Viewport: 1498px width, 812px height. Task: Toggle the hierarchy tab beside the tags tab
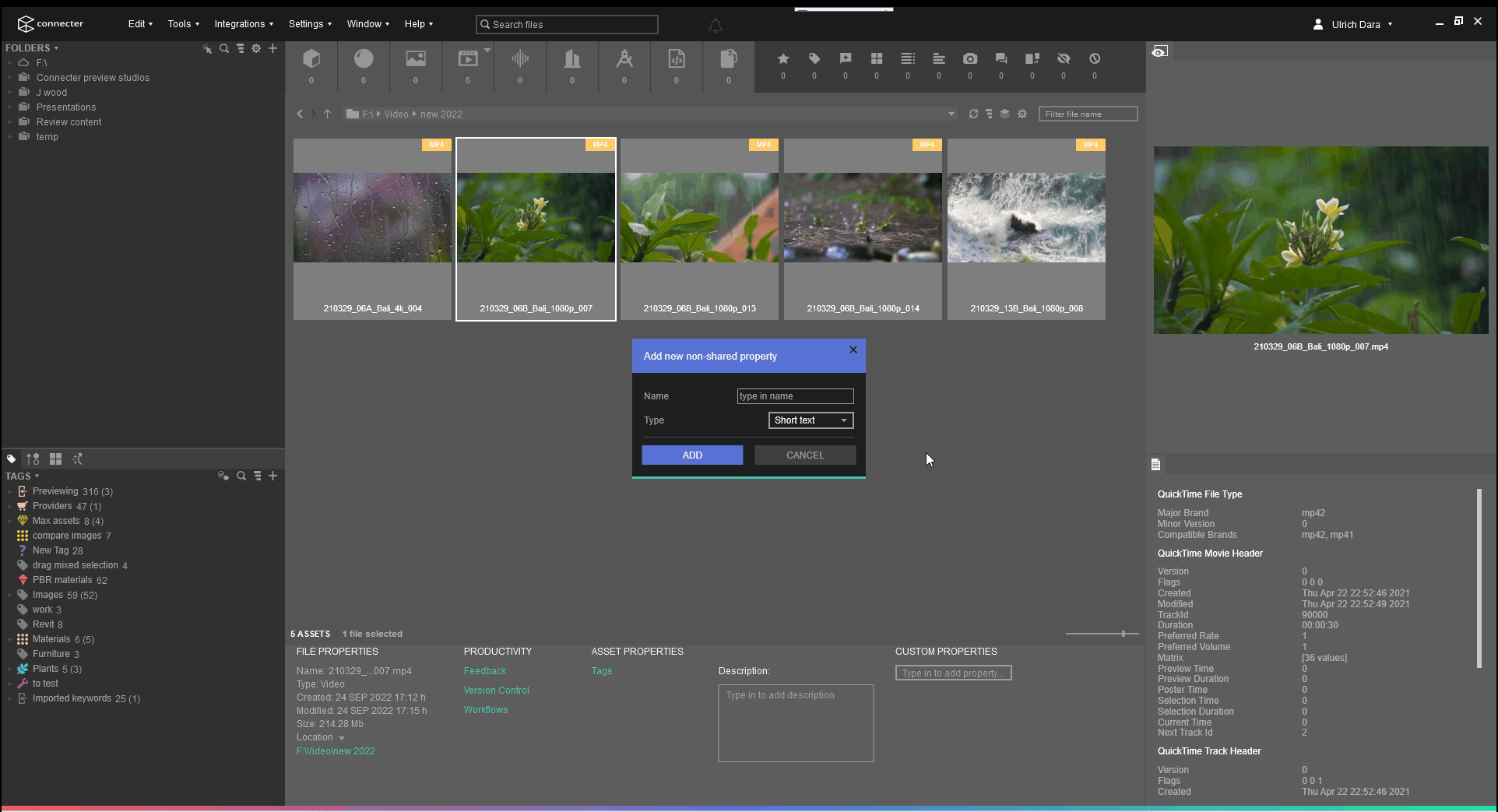33,459
